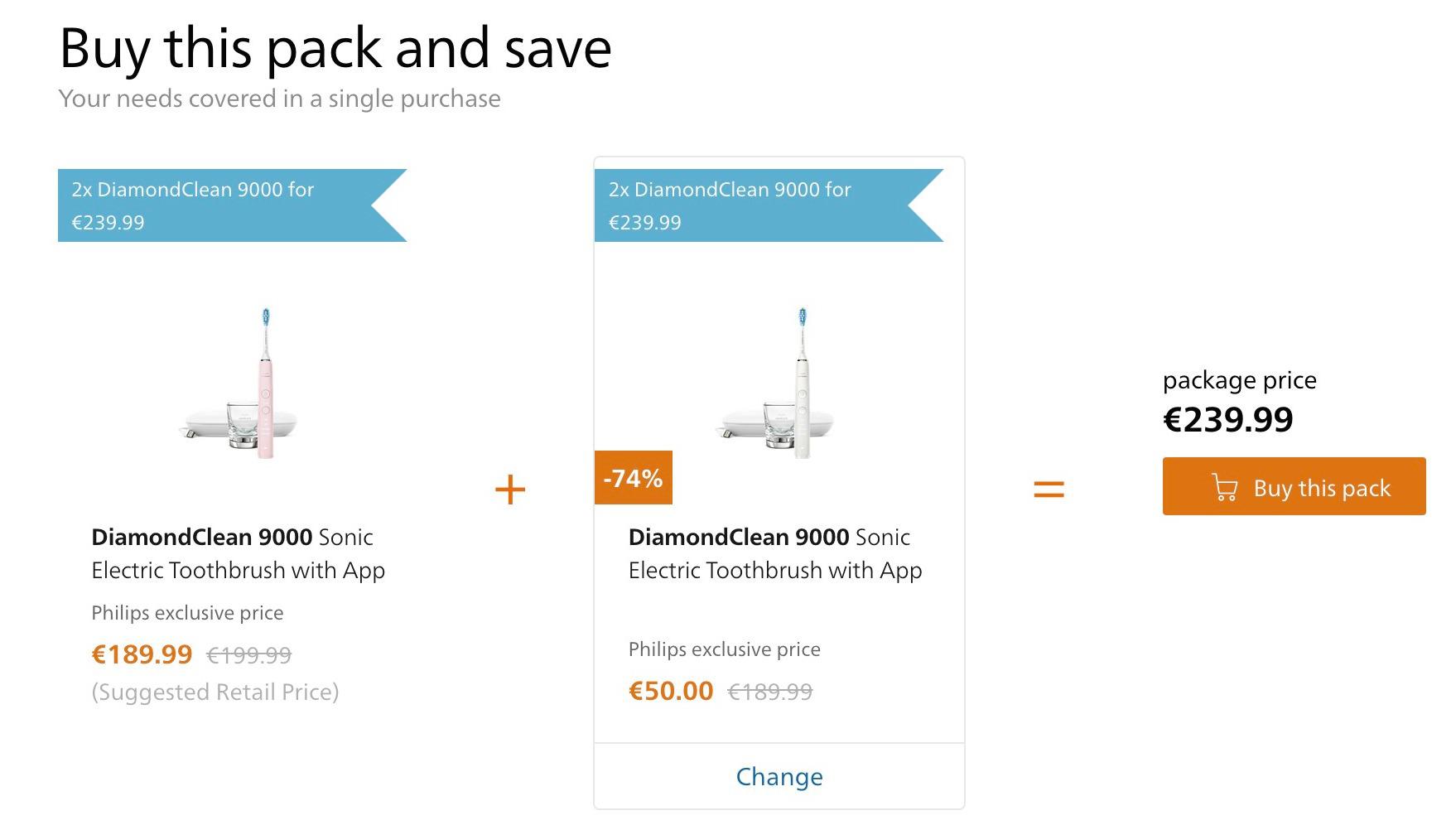The width and height of the screenshot is (1456, 825).
Task: Click the -74% discount badge
Action: [634, 478]
